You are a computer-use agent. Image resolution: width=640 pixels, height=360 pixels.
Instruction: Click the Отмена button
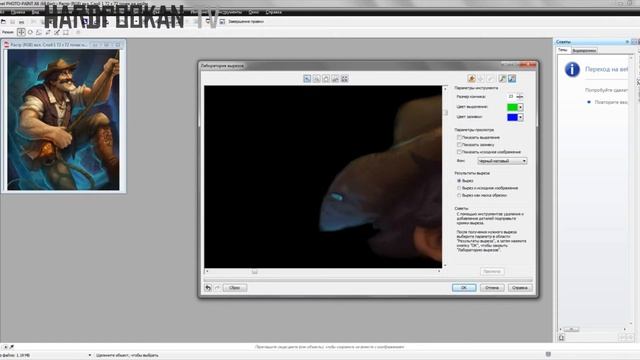(492, 288)
